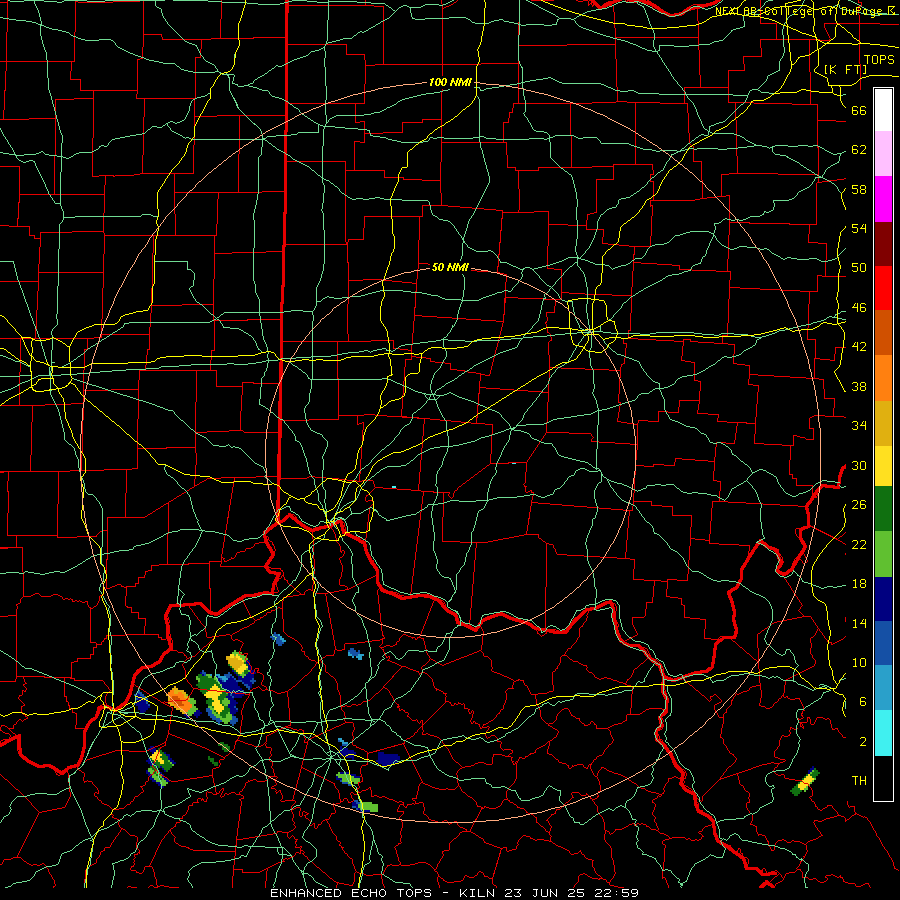Click the '10' scale value
Screen dimensions: 900x900
[859, 662]
